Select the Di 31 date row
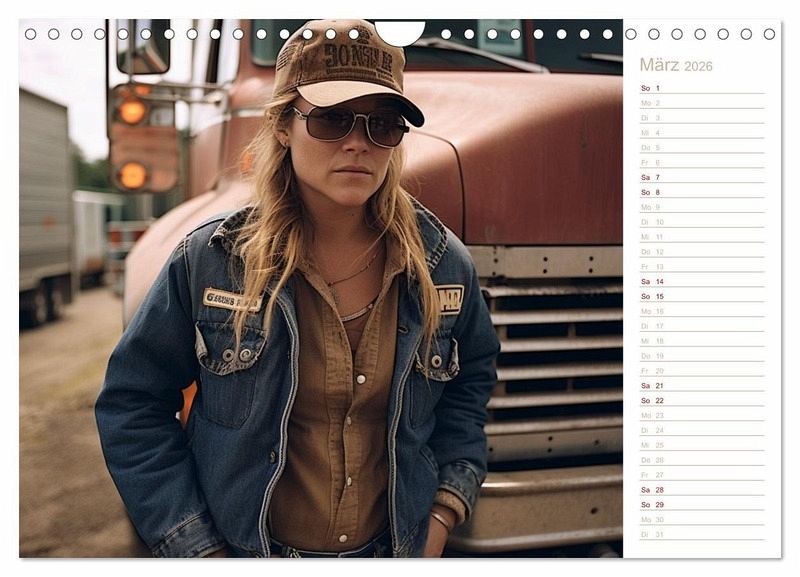 click(701, 534)
